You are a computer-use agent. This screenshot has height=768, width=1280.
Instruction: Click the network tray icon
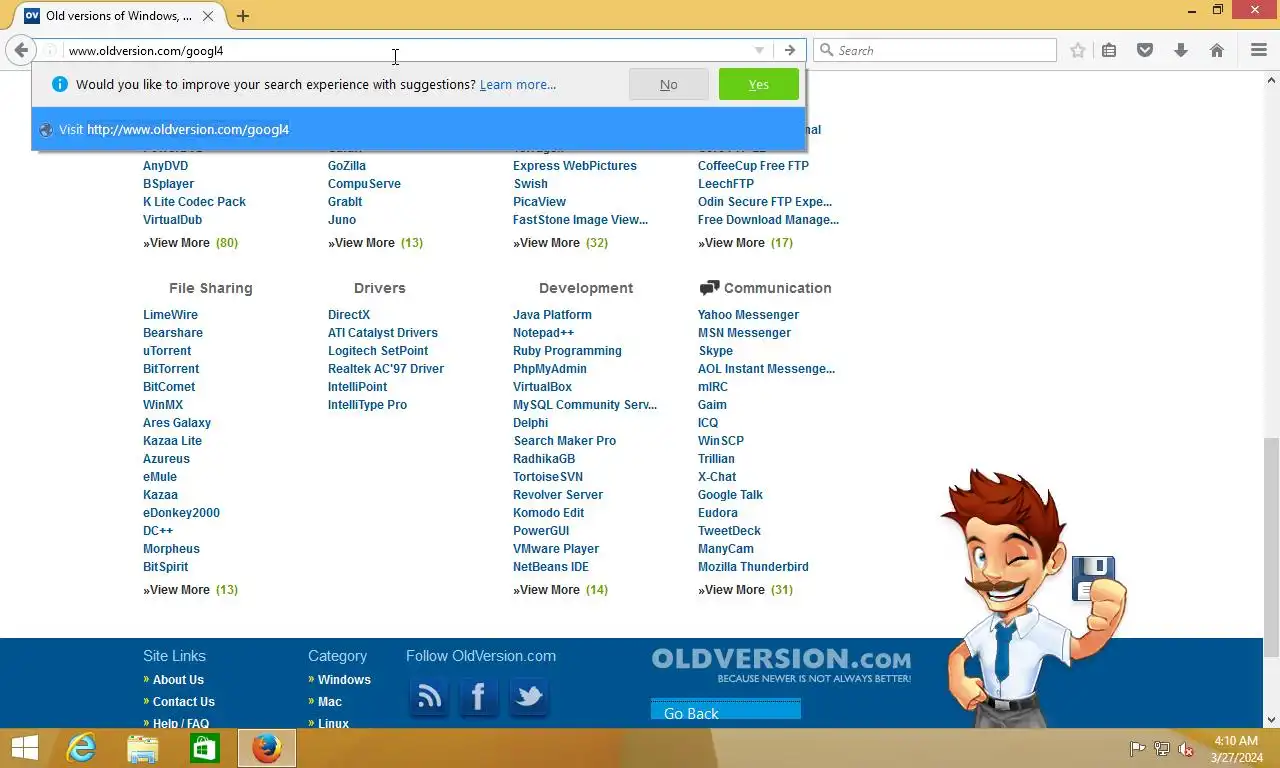[x=1162, y=748]
